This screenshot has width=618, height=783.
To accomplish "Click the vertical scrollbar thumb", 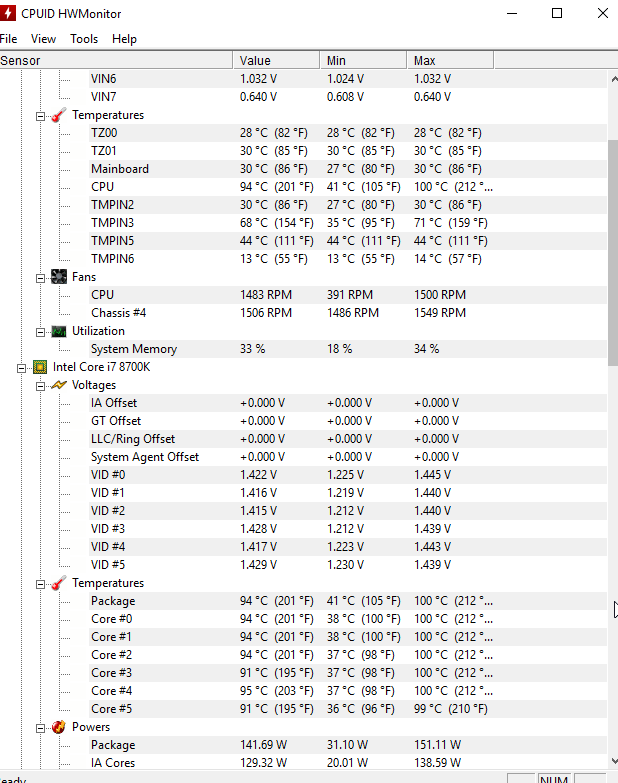I will pyautogui.click(x=613, y=253).
